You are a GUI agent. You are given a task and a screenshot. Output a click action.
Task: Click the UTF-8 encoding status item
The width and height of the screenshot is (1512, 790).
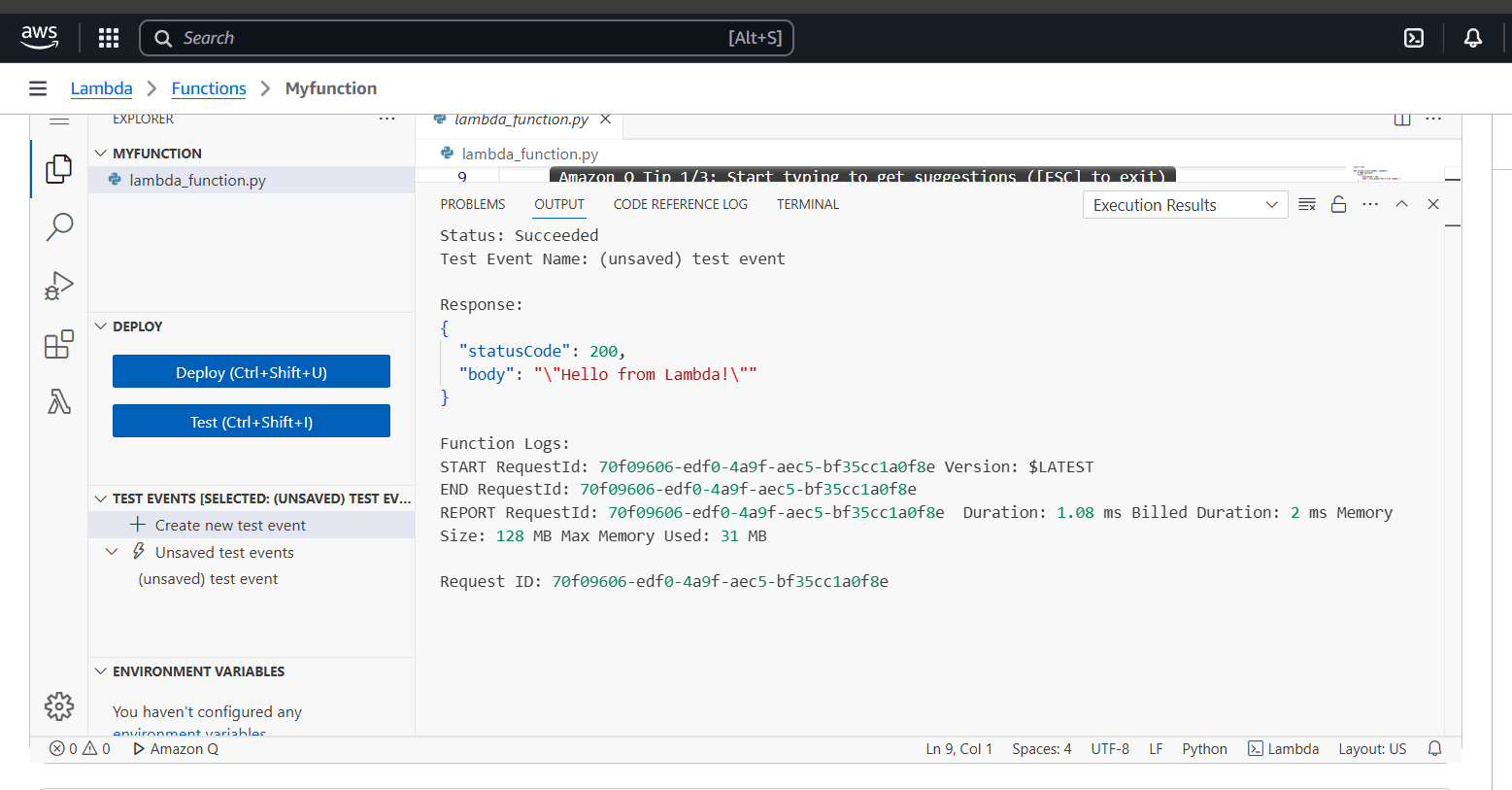pos(1110,748)
